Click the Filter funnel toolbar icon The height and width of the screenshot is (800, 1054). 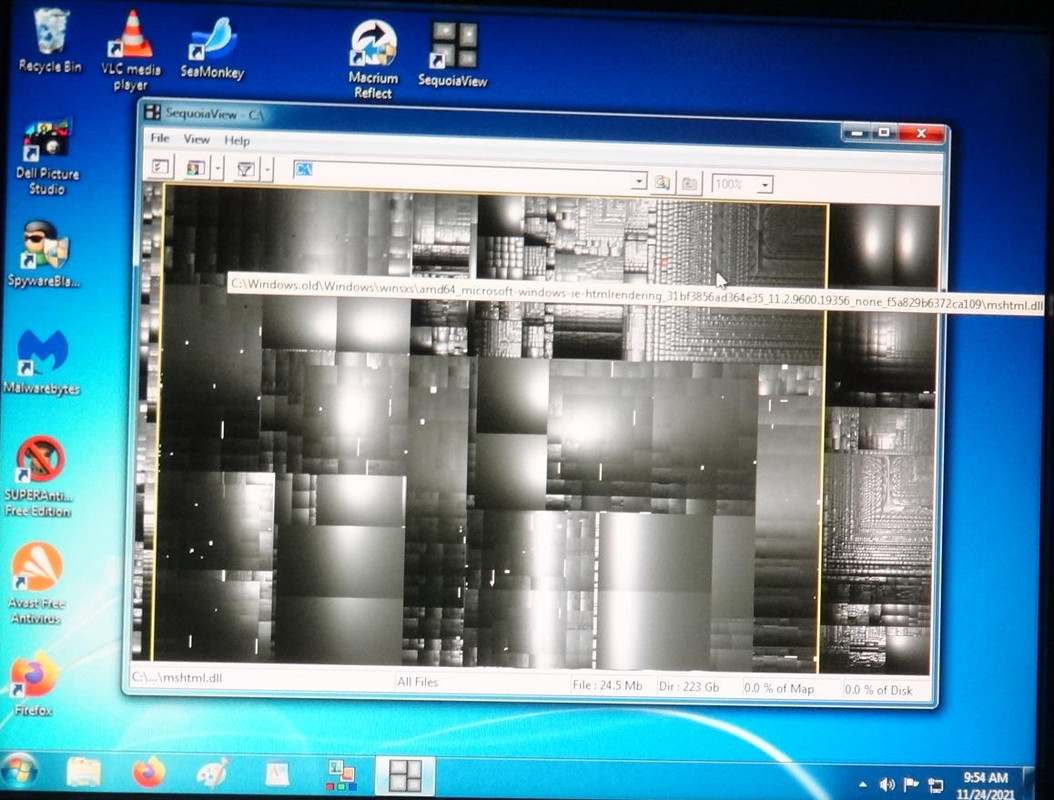(x=245, y=169)
